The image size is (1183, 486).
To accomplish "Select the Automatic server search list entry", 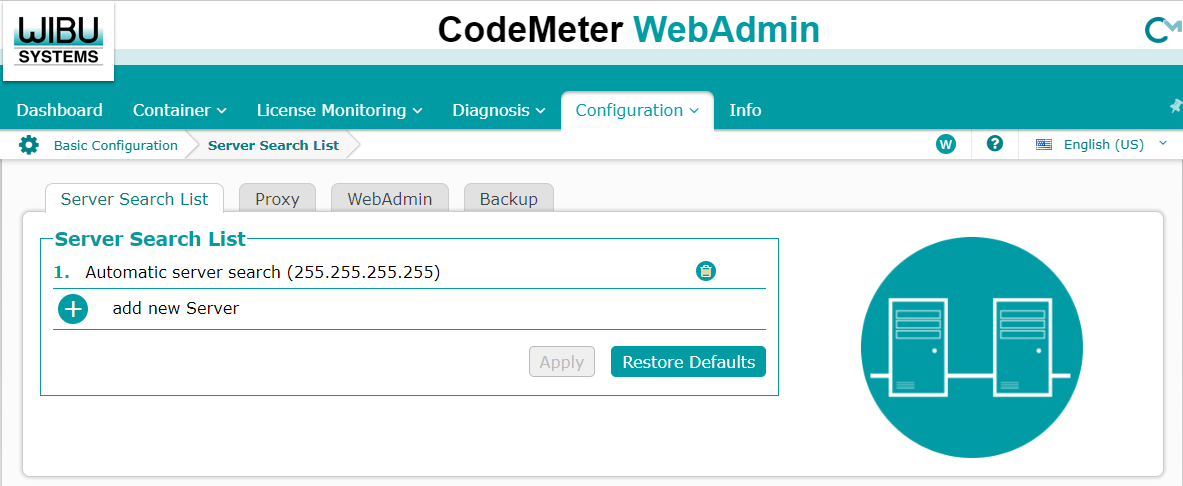I will [262, 271].
